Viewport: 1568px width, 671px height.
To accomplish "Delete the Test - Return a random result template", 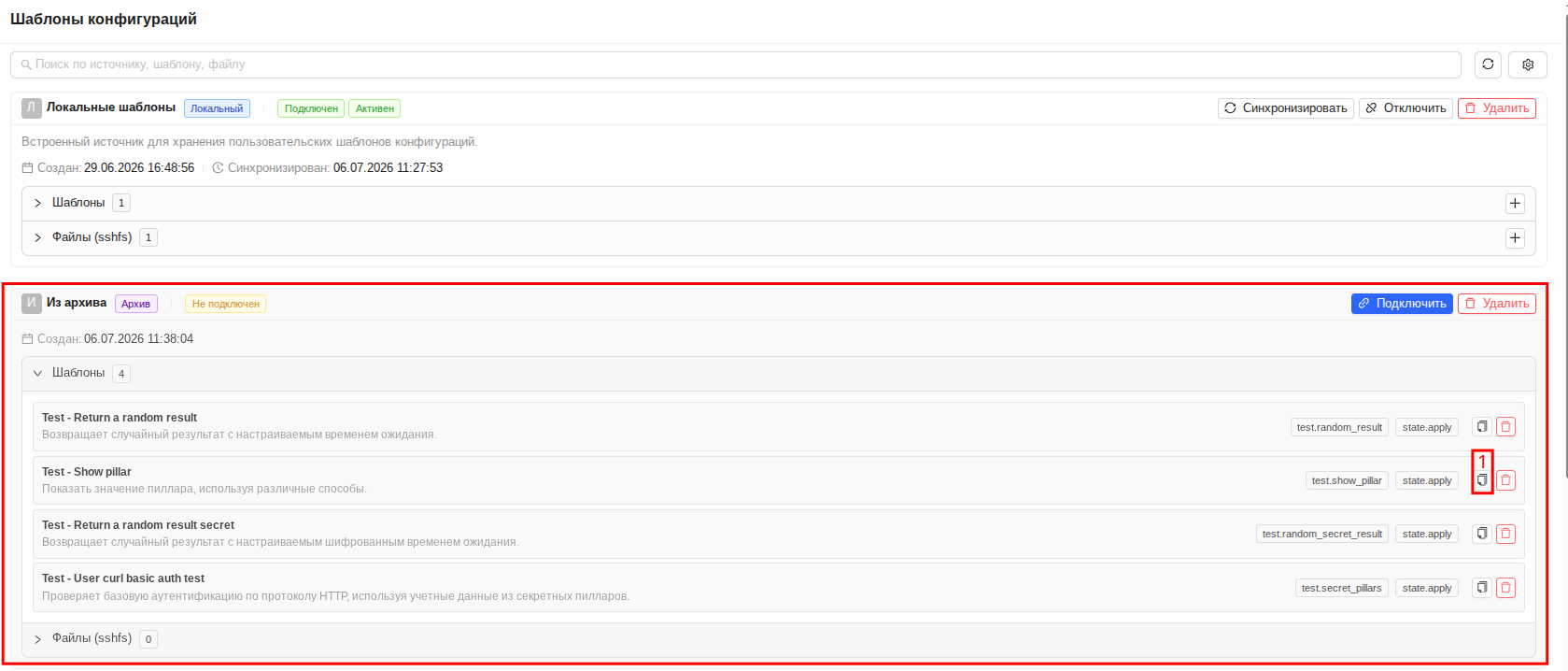I will 1505,427.
